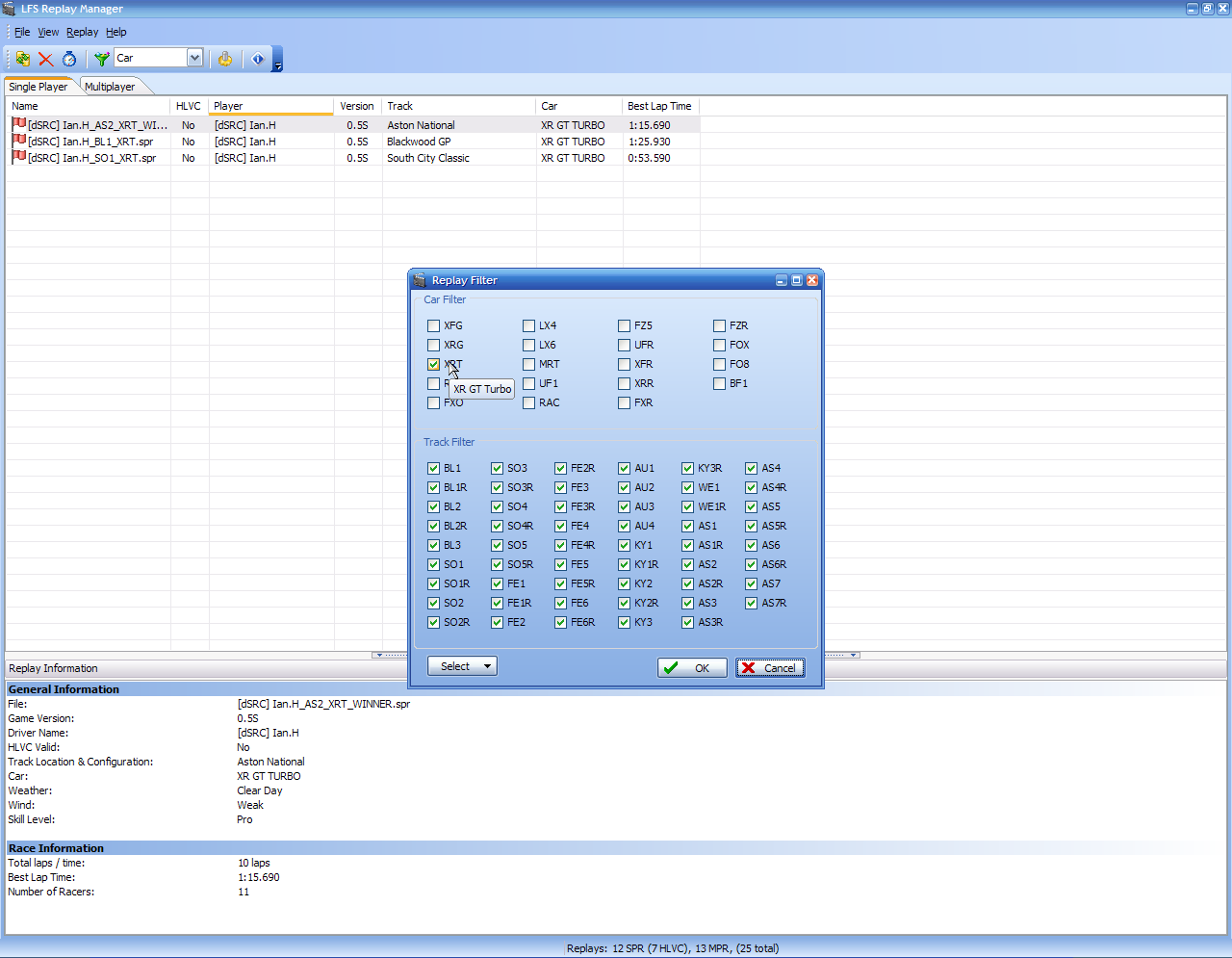The image size is (1232, 958).
Task: Click the replay count status bar text
Action: [673, 948]
